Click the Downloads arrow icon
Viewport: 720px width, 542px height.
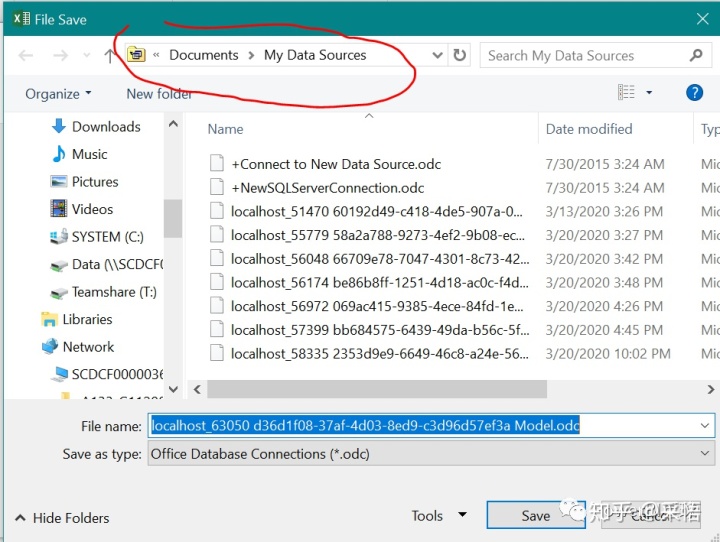coord(59,126)
